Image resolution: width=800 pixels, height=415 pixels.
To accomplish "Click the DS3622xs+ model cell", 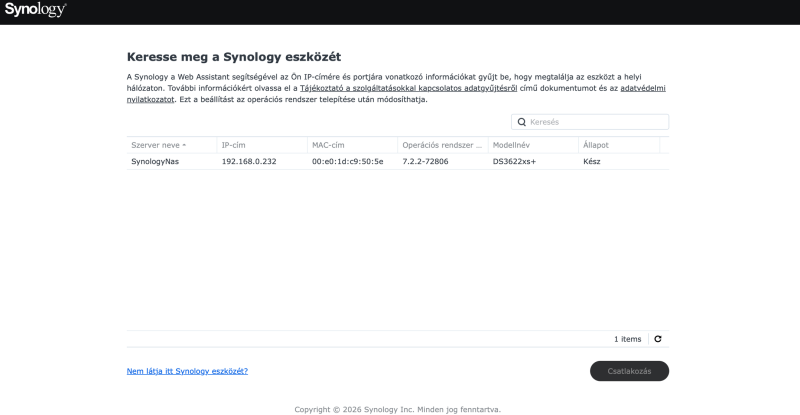I will 515,161.
